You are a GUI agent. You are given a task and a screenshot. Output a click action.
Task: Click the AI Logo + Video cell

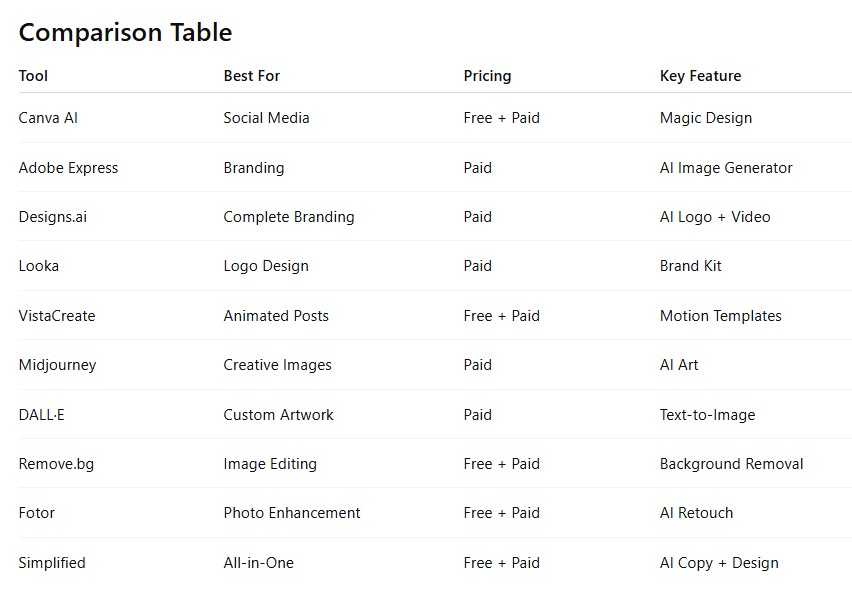[x=714, y=217]
